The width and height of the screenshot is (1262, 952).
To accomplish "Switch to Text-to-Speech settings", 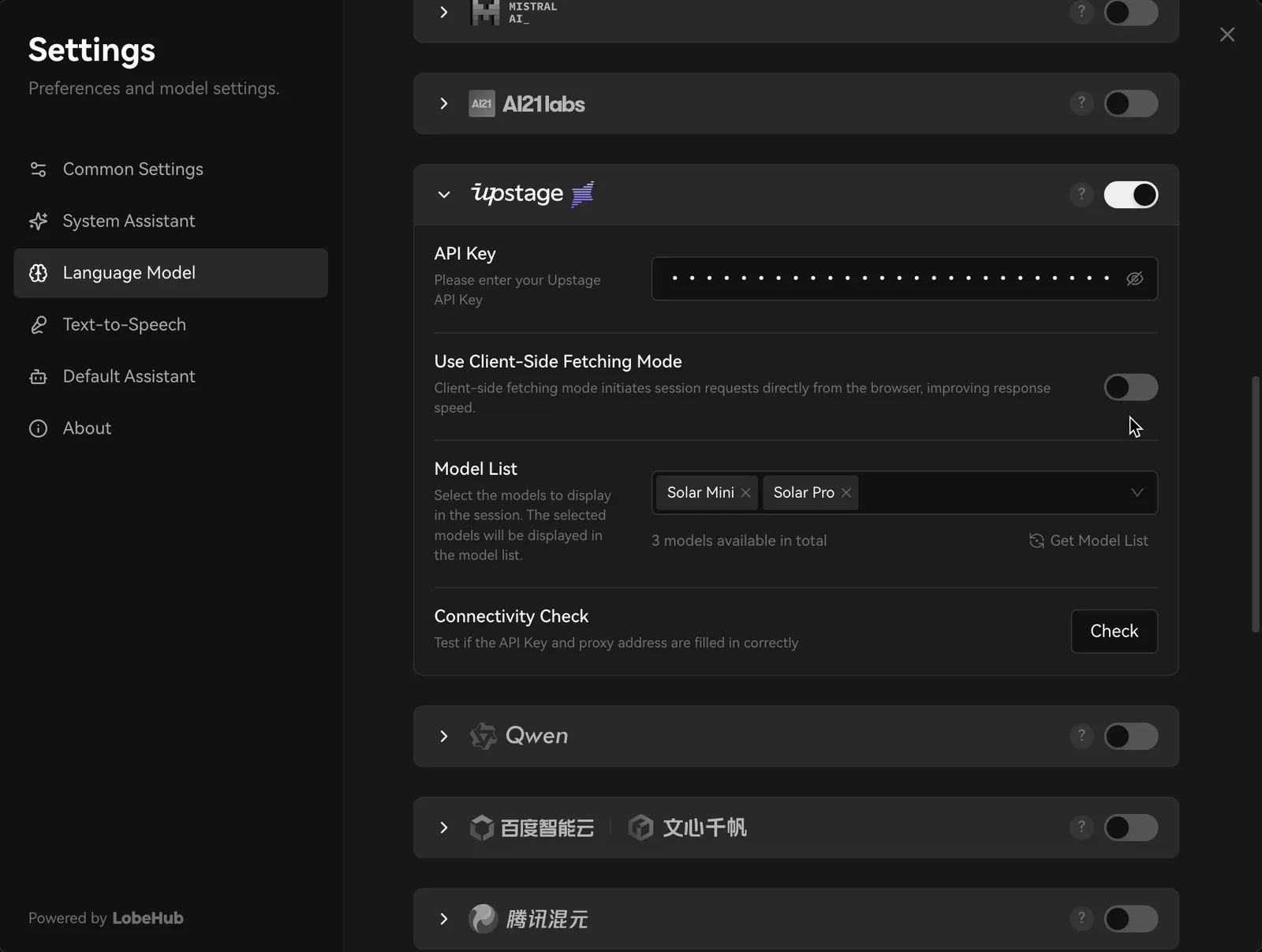I will pyautogui.click(x=124, y=324).
